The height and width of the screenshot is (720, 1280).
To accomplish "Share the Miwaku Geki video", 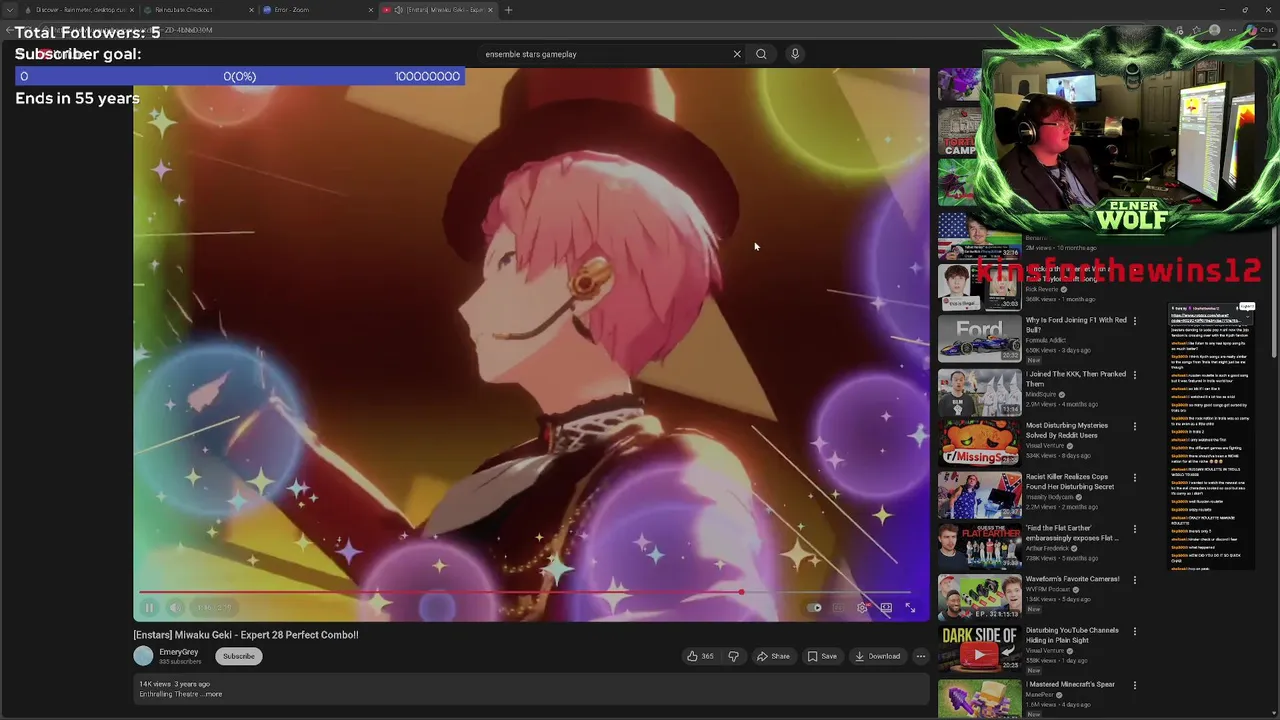I will tap(773, 656).
